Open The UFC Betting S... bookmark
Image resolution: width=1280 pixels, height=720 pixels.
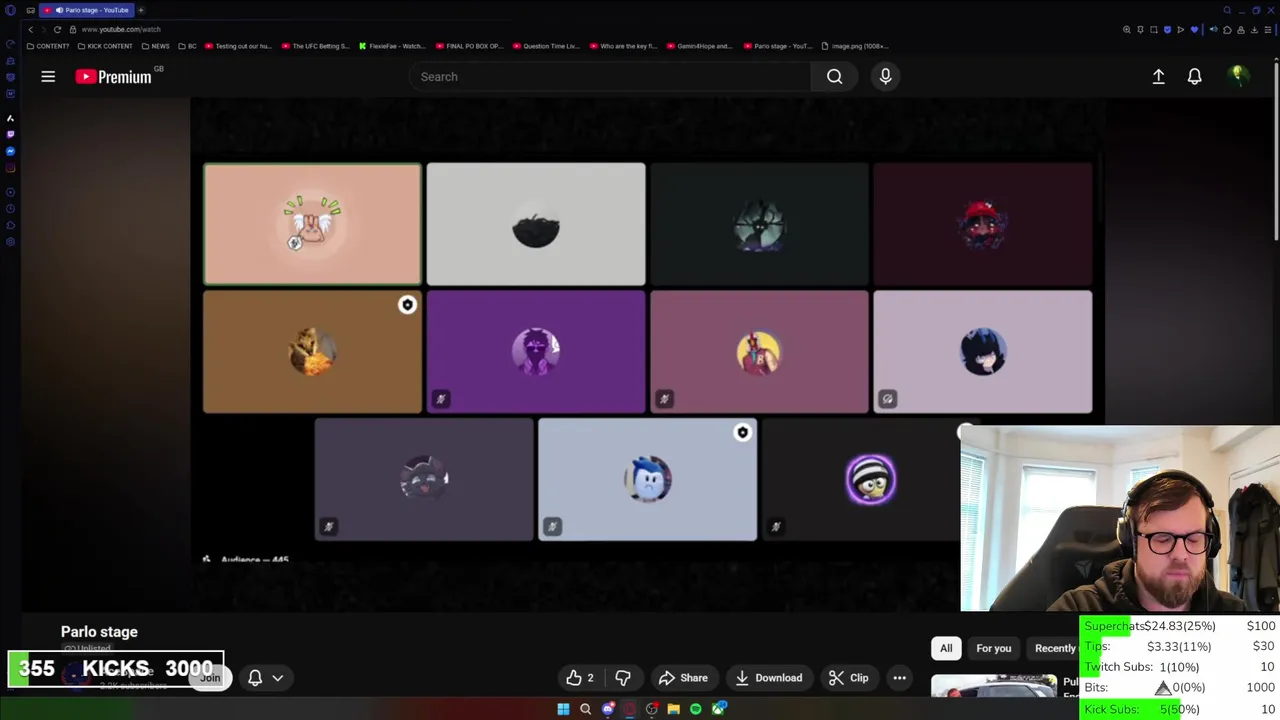point(316,46)
